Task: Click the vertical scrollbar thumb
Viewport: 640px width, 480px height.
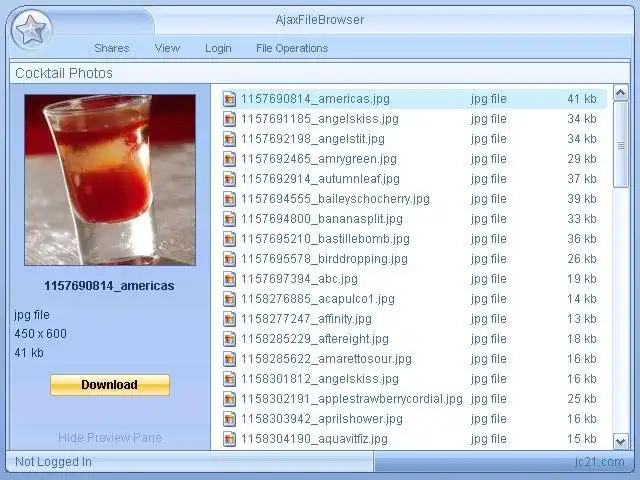Action: [621, 145]
